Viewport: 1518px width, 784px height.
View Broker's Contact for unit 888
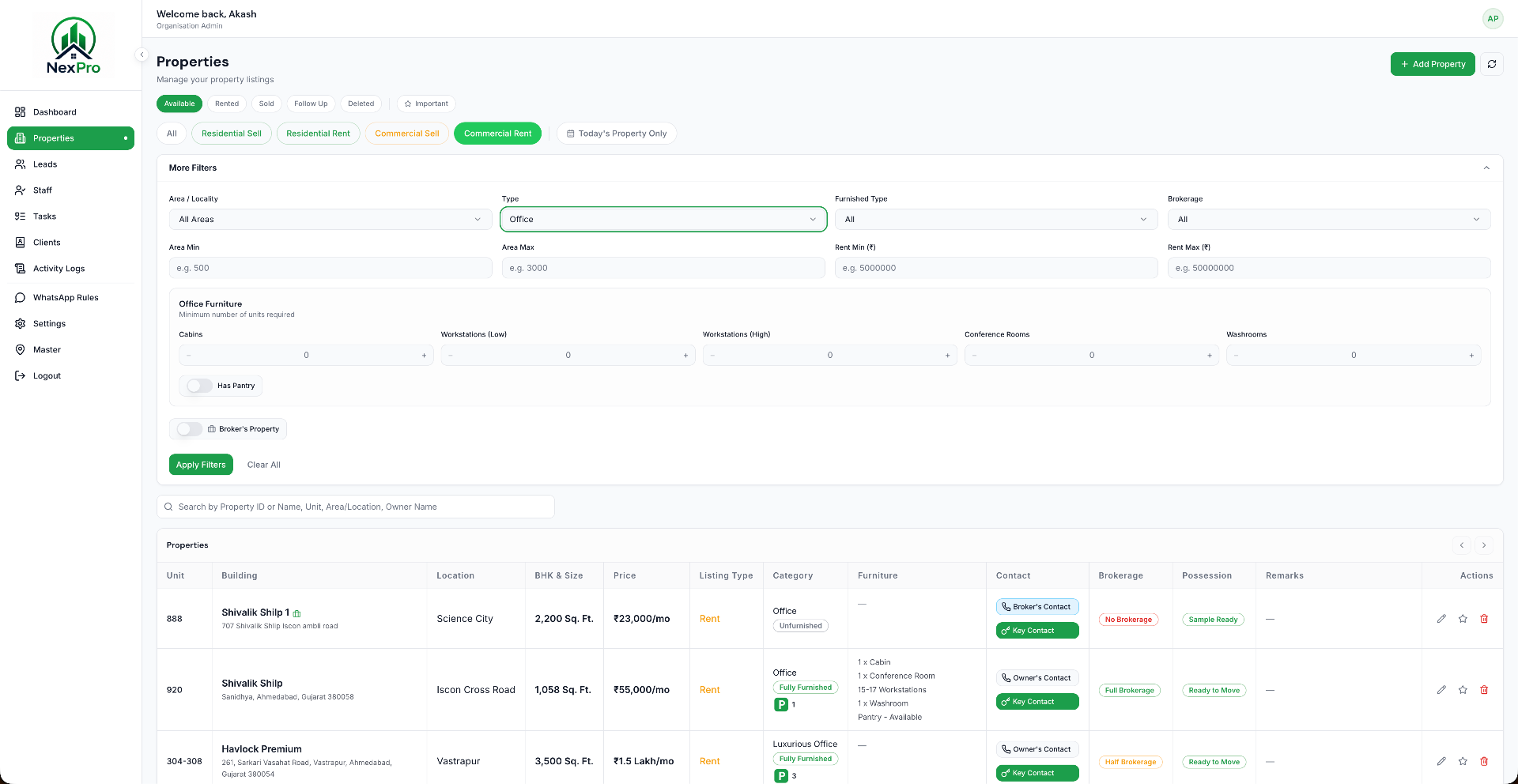(x=1037, y=607)
